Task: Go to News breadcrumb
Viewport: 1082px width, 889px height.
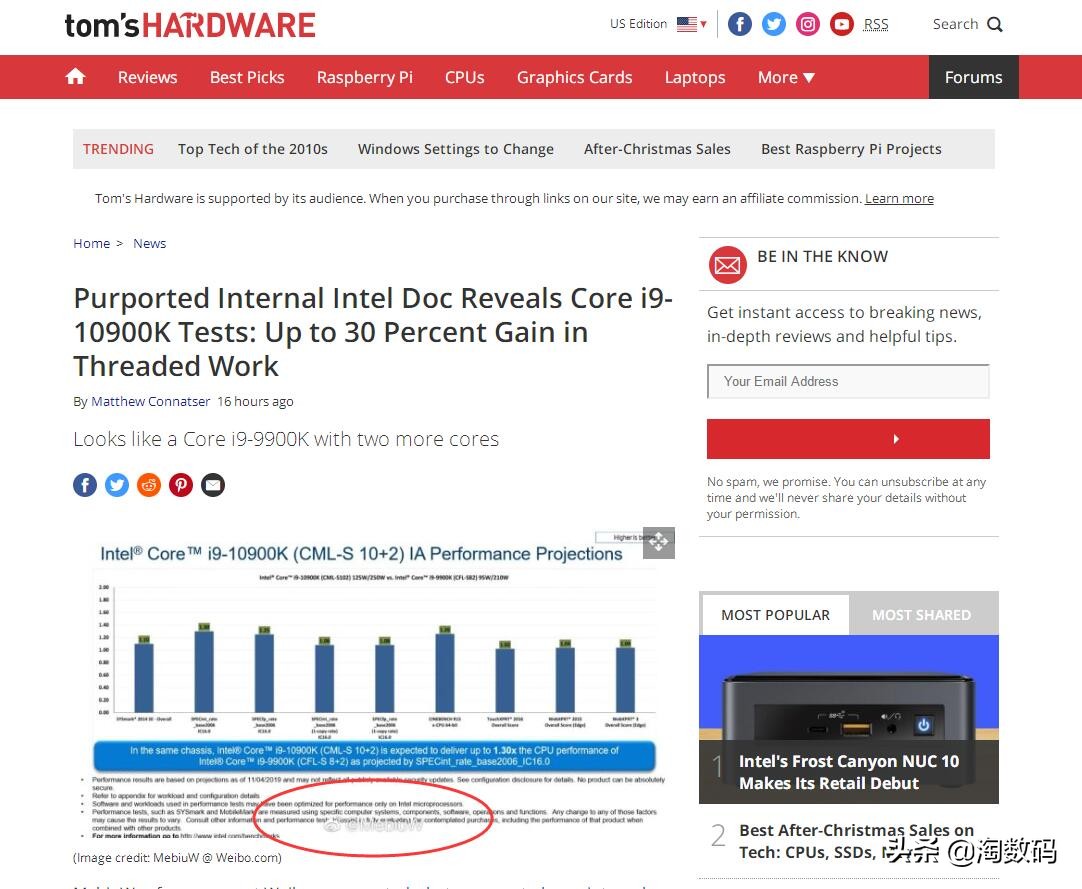Action: (150, 244)
